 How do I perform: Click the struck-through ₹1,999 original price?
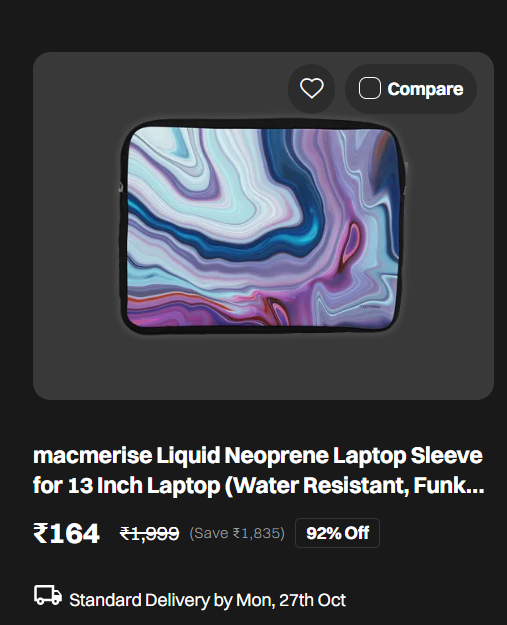149,533
